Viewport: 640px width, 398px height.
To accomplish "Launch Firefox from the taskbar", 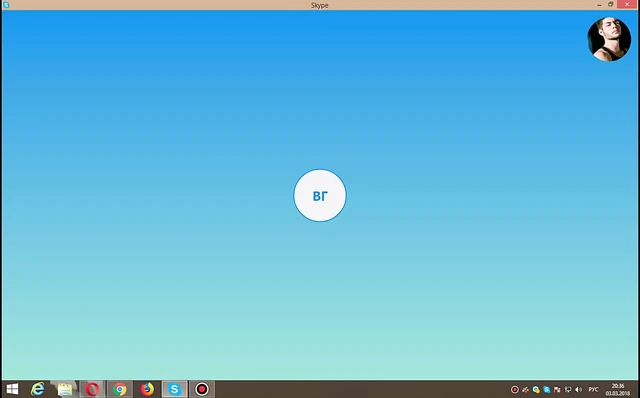I will (147, 389).
